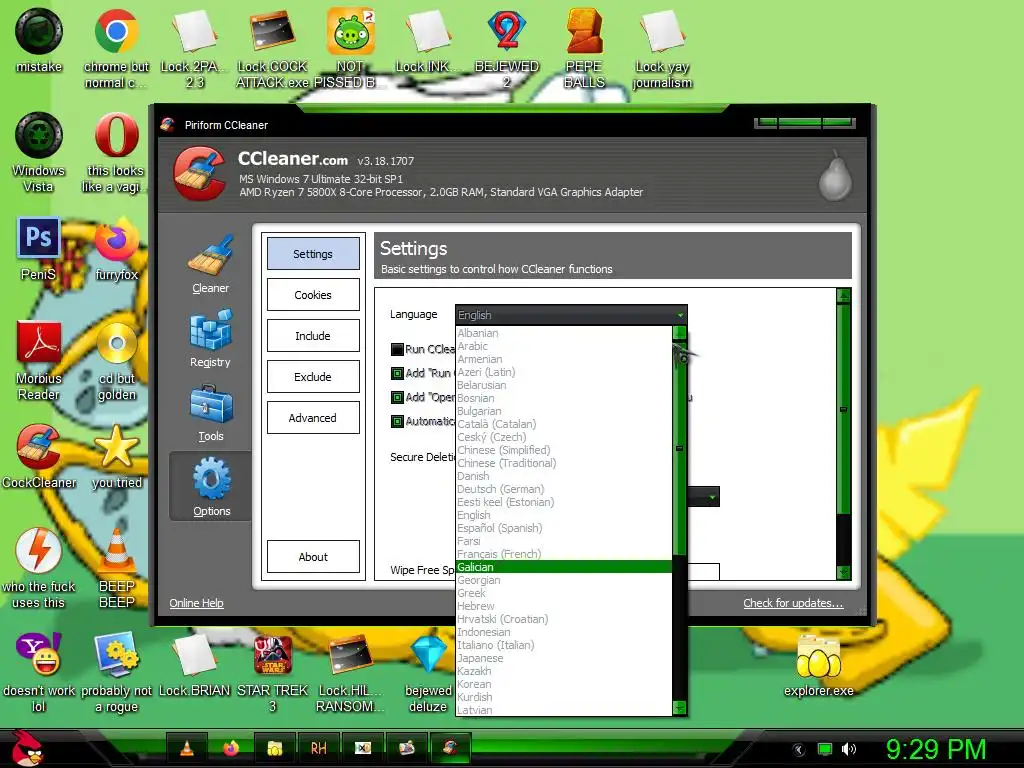This screenshot has height=768, width=1024.
Task: Open the red Opera 'this looks like' icon
Action: (x=116, y=153)
